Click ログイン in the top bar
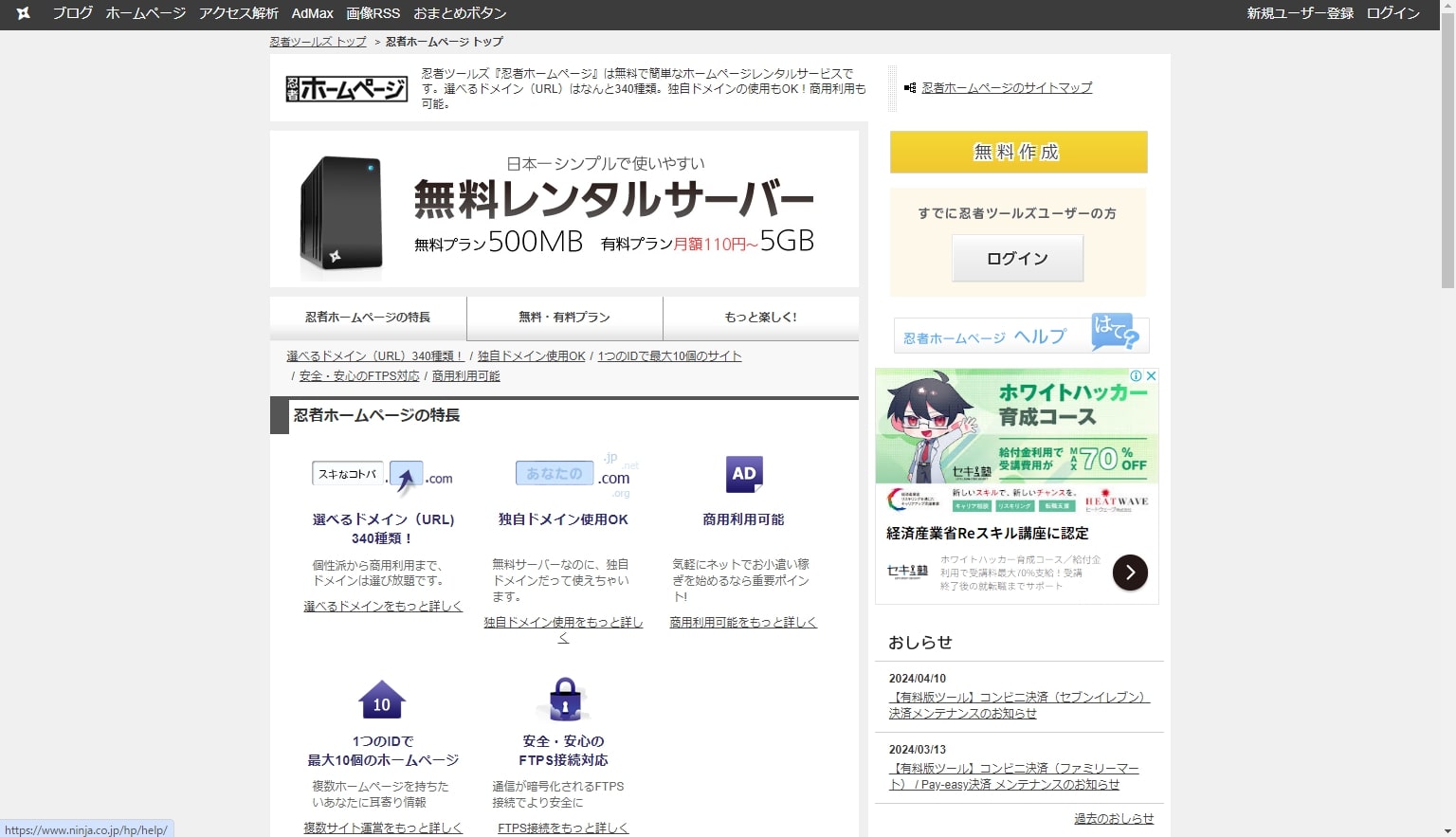Viewport: 1456px width, 837px height. pos(1392,13)
